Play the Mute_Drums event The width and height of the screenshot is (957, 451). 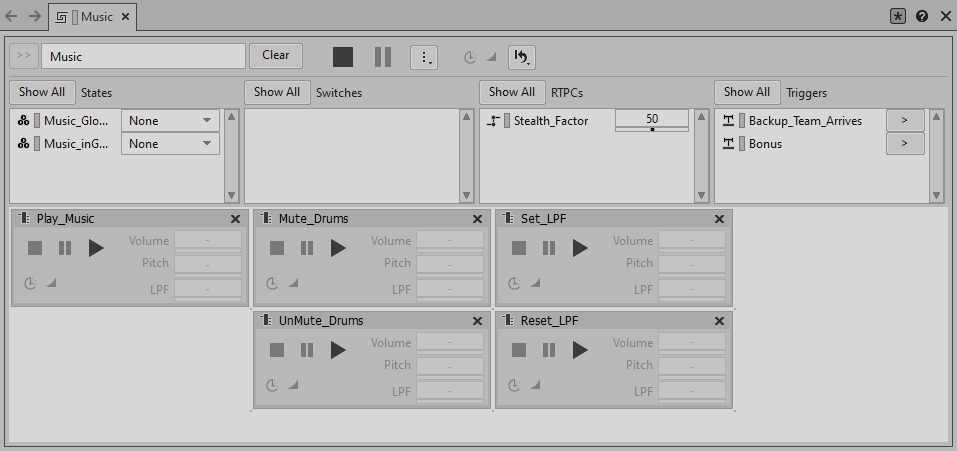click(x=338, y=248)
